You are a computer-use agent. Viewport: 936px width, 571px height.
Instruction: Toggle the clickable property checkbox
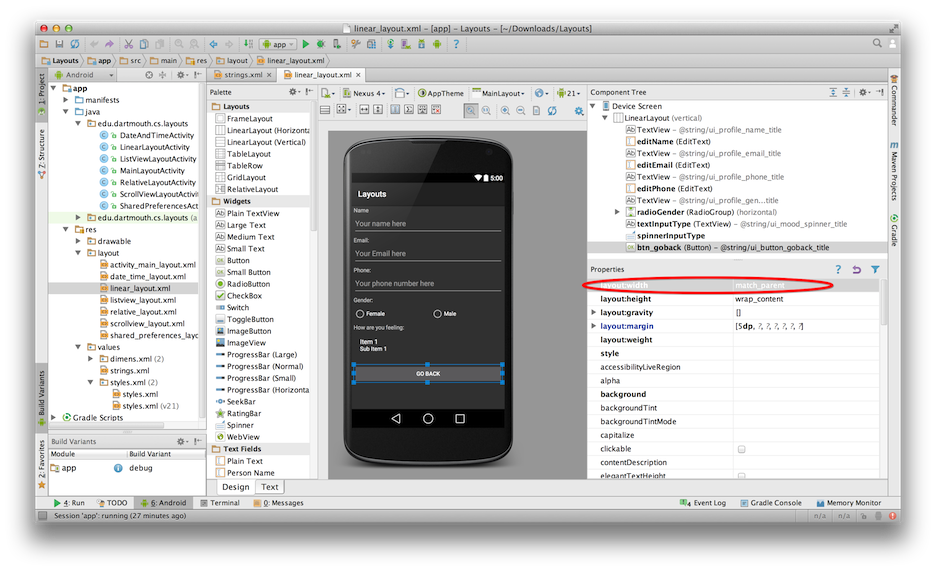point(741,449)
